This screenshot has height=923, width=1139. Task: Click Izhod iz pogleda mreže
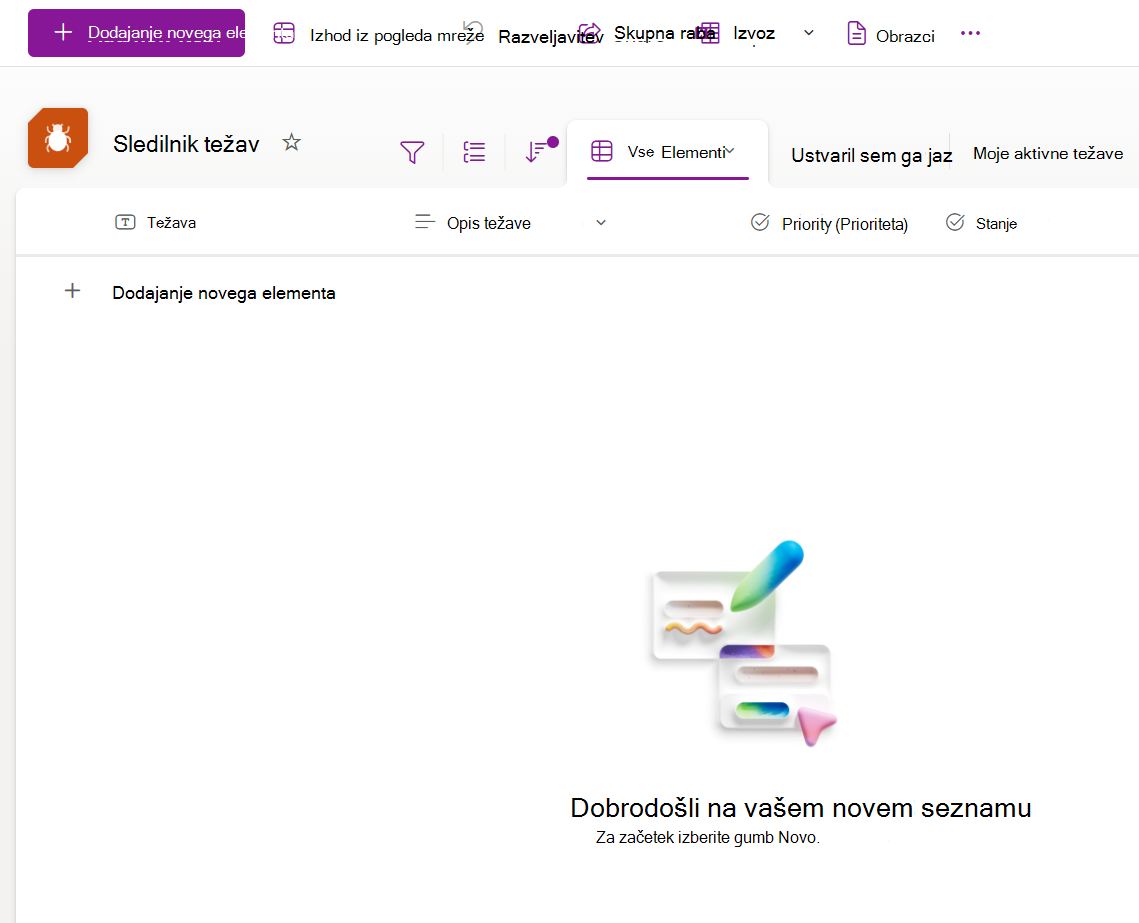[397, 35]
